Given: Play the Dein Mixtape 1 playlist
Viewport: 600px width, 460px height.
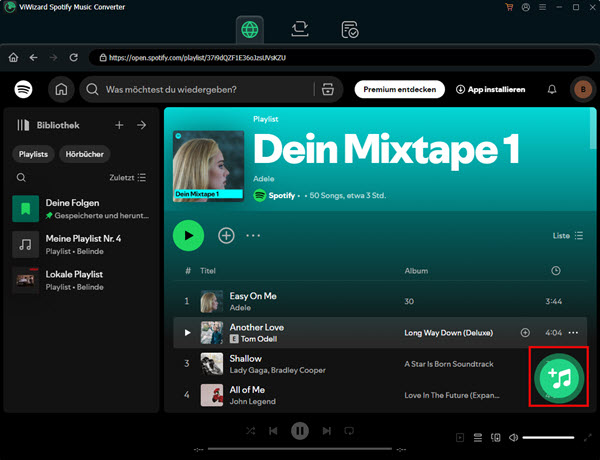Looking at the screenshot, I should 188,235.
